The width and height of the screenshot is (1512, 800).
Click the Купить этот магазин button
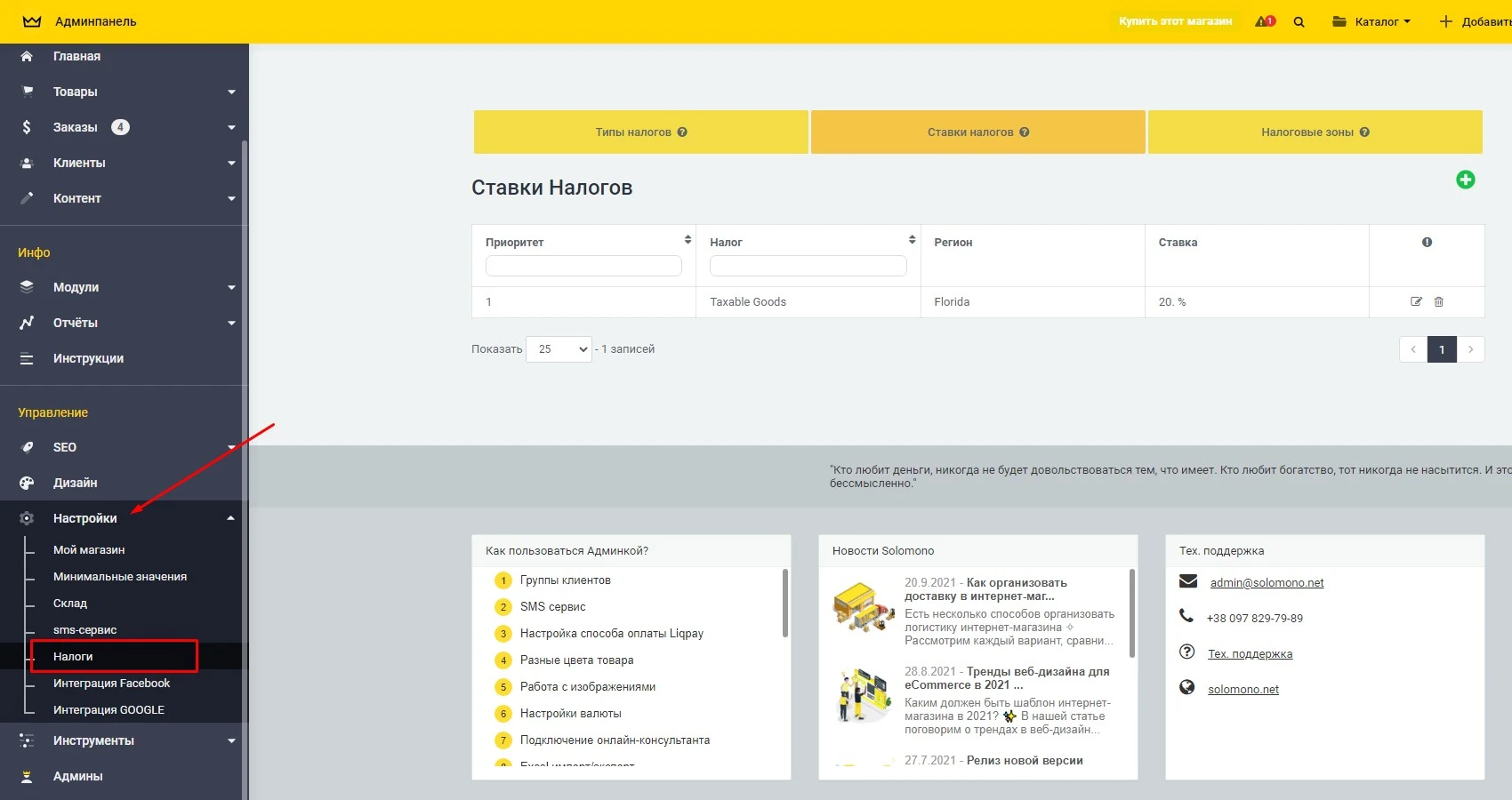tap(1176, 20)
